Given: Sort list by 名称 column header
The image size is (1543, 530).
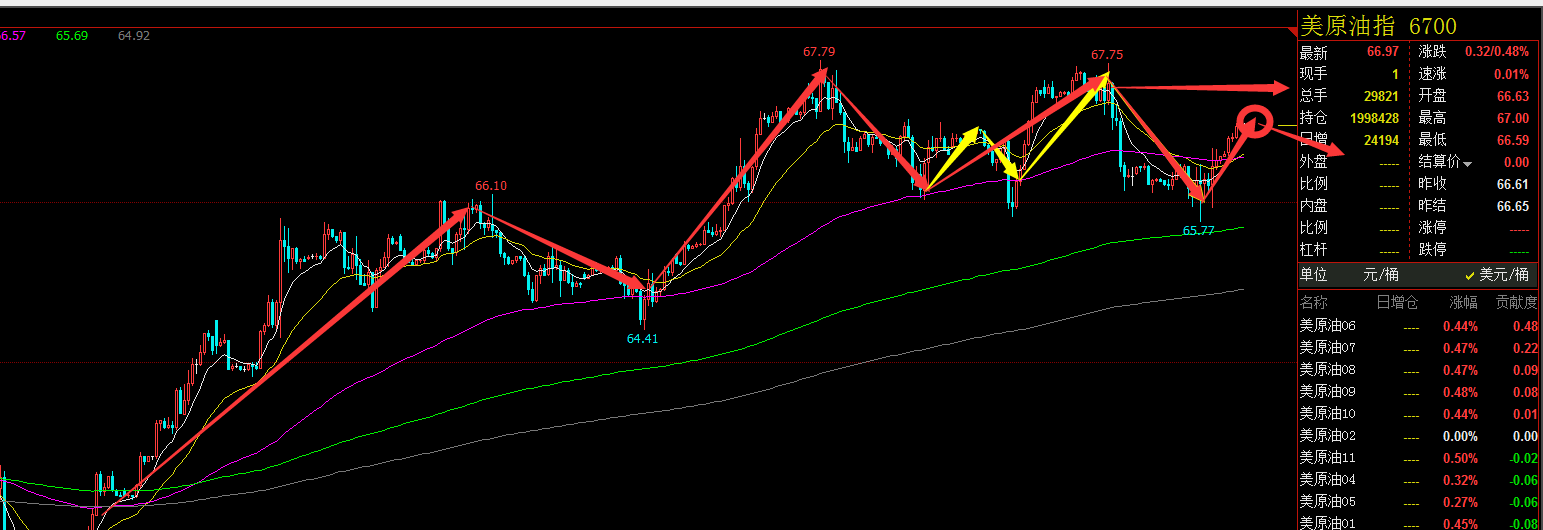Looking at the screenshot, I should (1314, 302).
